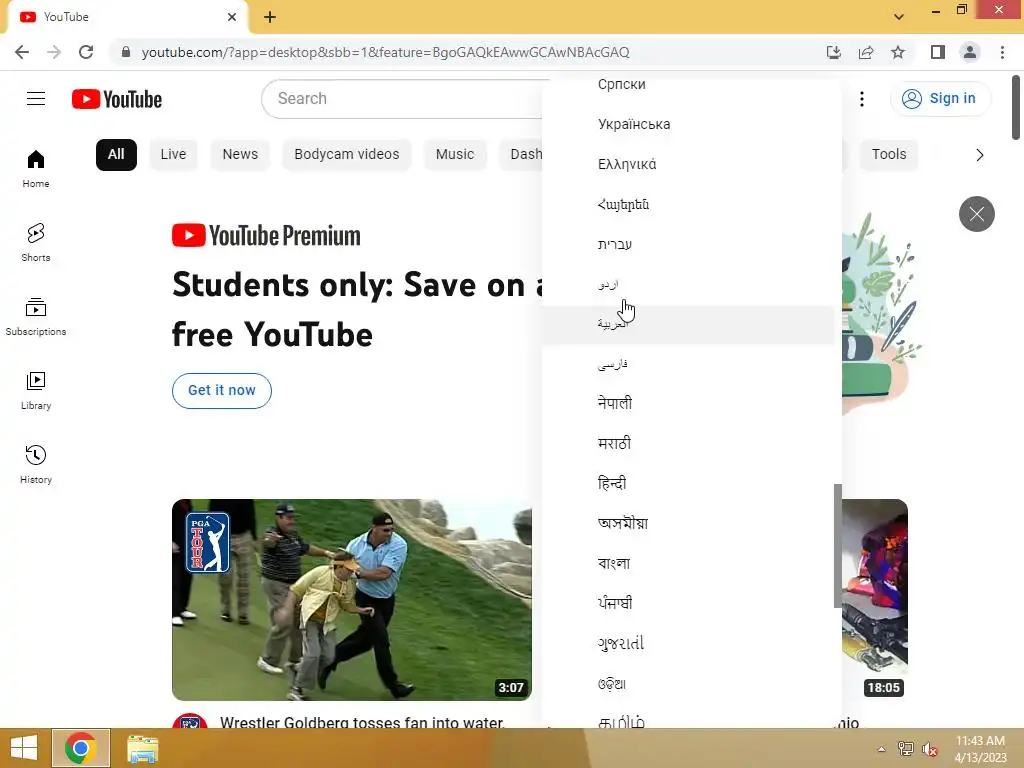Open the YouTube settings three-dot menu
The image size is (1024, 768).
click(862, 99)
